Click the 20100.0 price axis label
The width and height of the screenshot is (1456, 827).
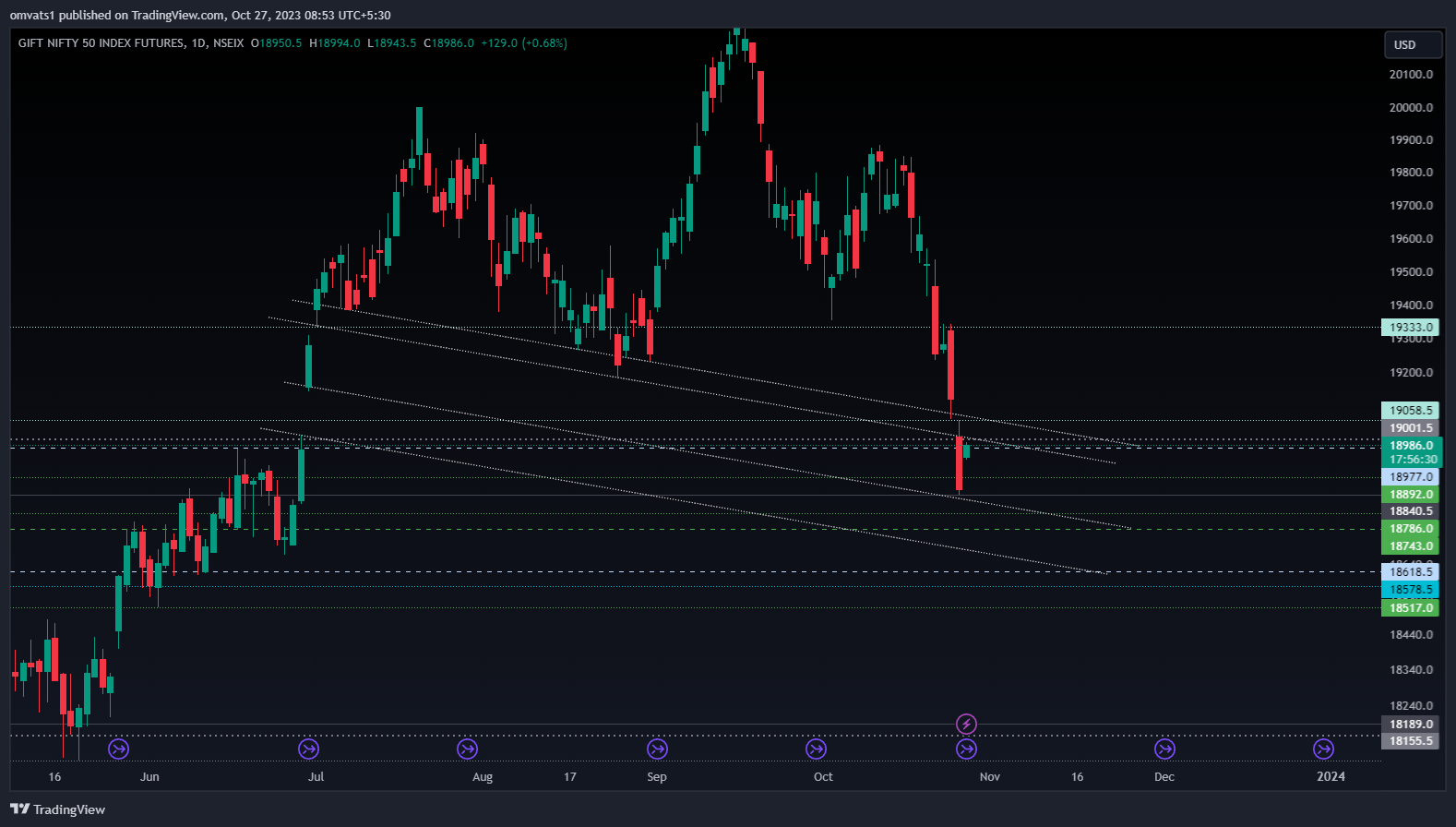coord(1411,74)
